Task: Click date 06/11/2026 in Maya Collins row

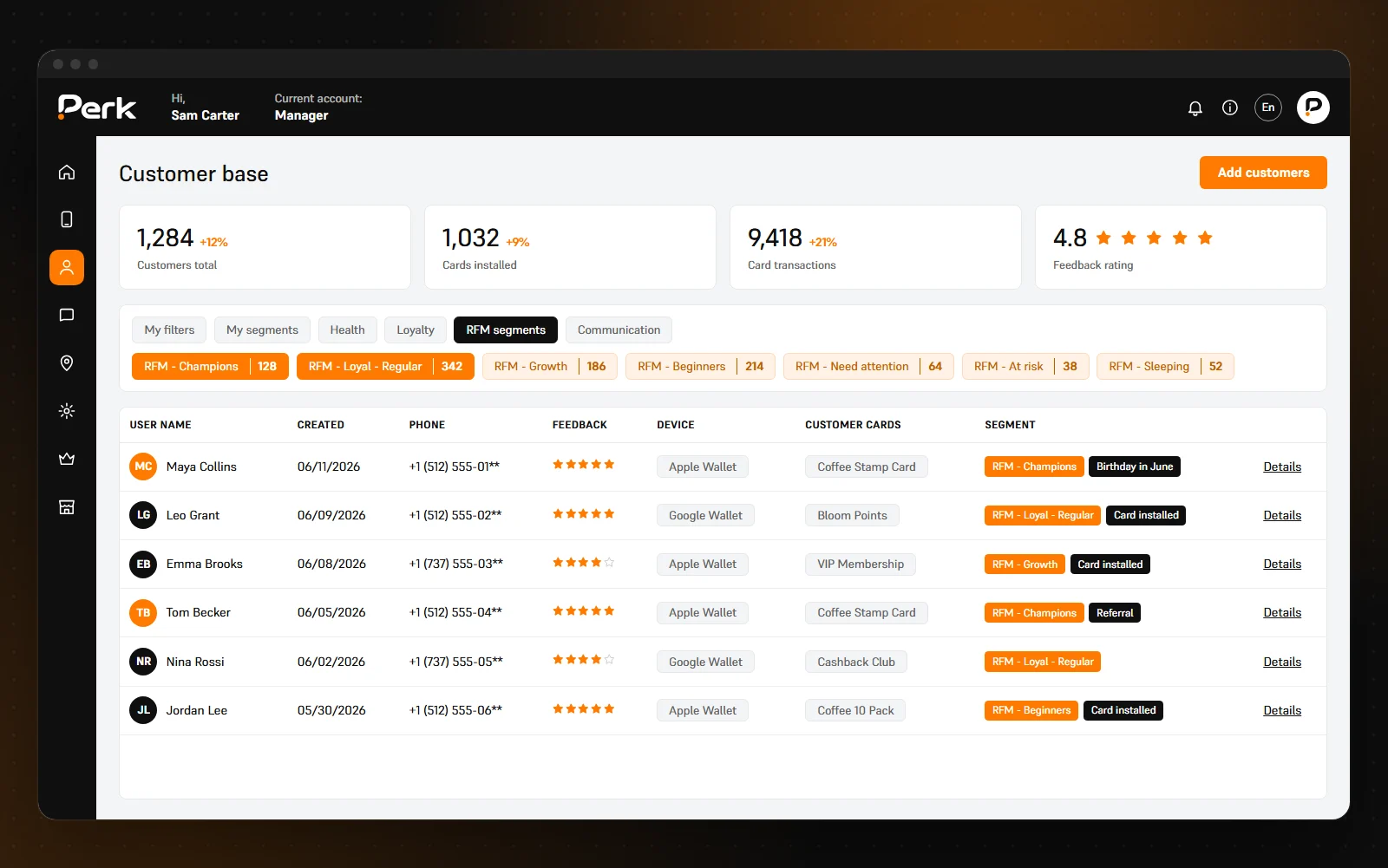Action: [329, 467]
